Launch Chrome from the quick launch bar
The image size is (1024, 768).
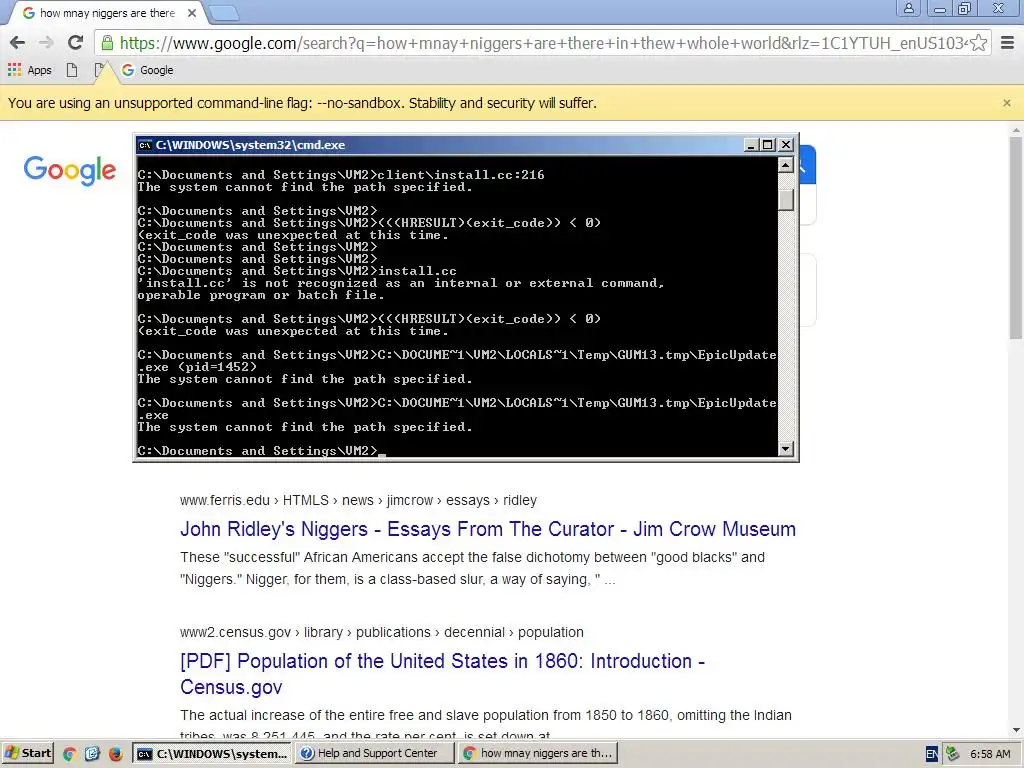tap(69, 754)
